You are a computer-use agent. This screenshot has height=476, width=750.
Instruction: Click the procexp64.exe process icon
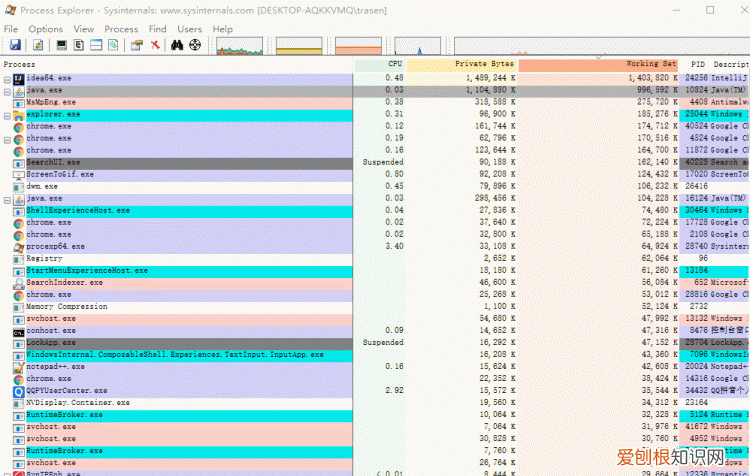(x=19, y=247)
